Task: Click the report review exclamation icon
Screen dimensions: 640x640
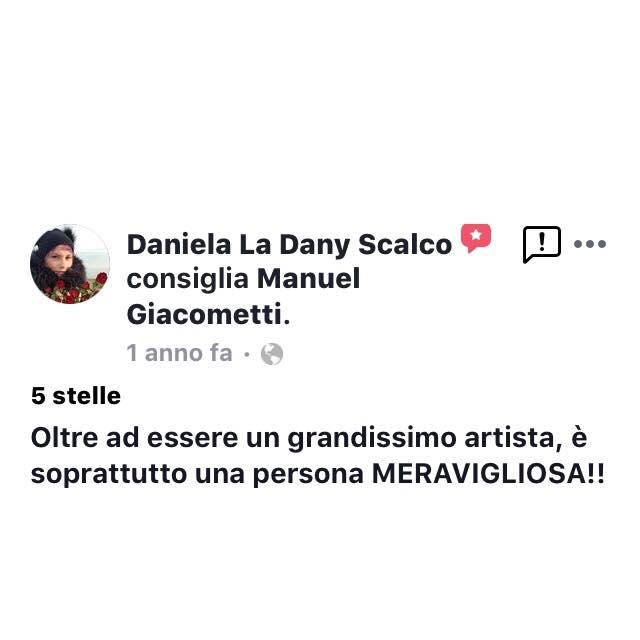Action: point(542,244)
